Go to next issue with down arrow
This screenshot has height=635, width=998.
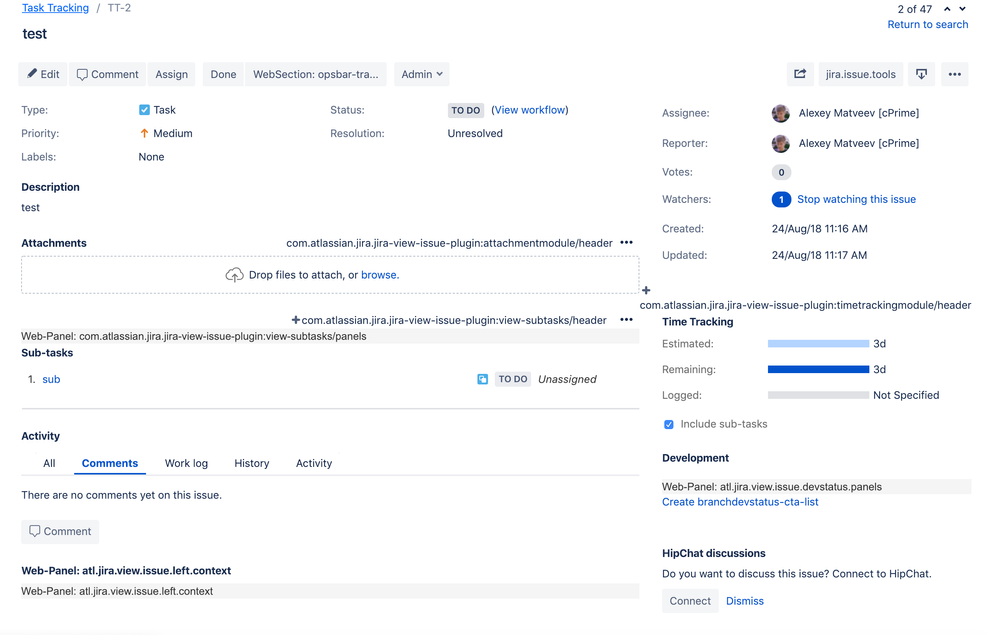[x=962, y=9]
